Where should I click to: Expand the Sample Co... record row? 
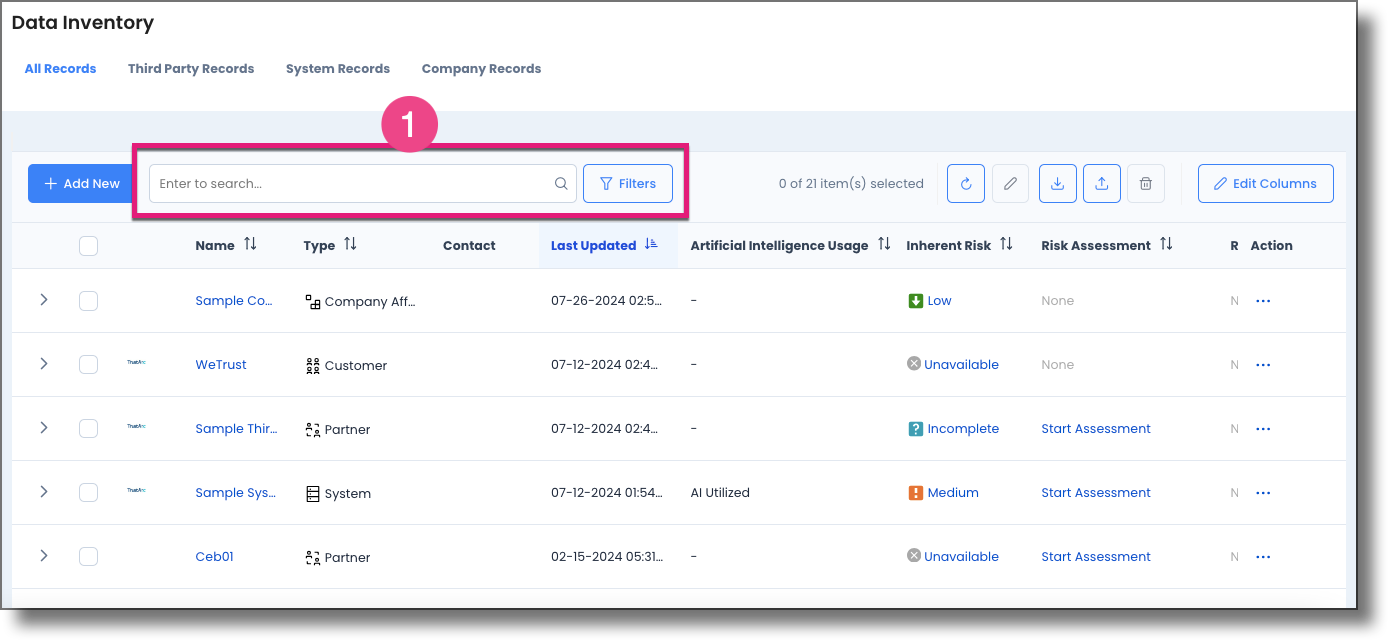(45, 300)
